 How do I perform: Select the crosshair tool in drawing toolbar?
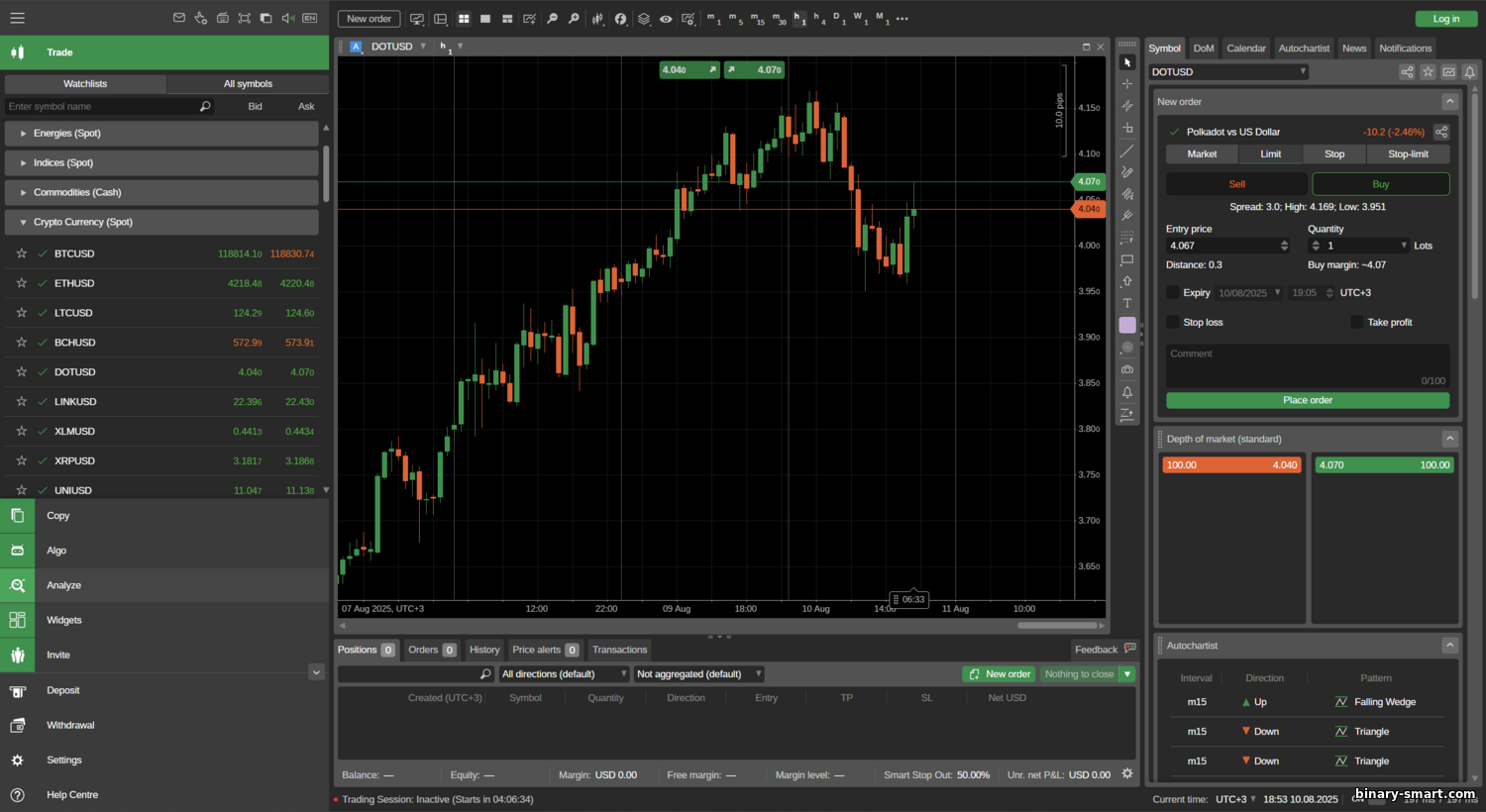pyautogui.click(x=1127, y=84)
